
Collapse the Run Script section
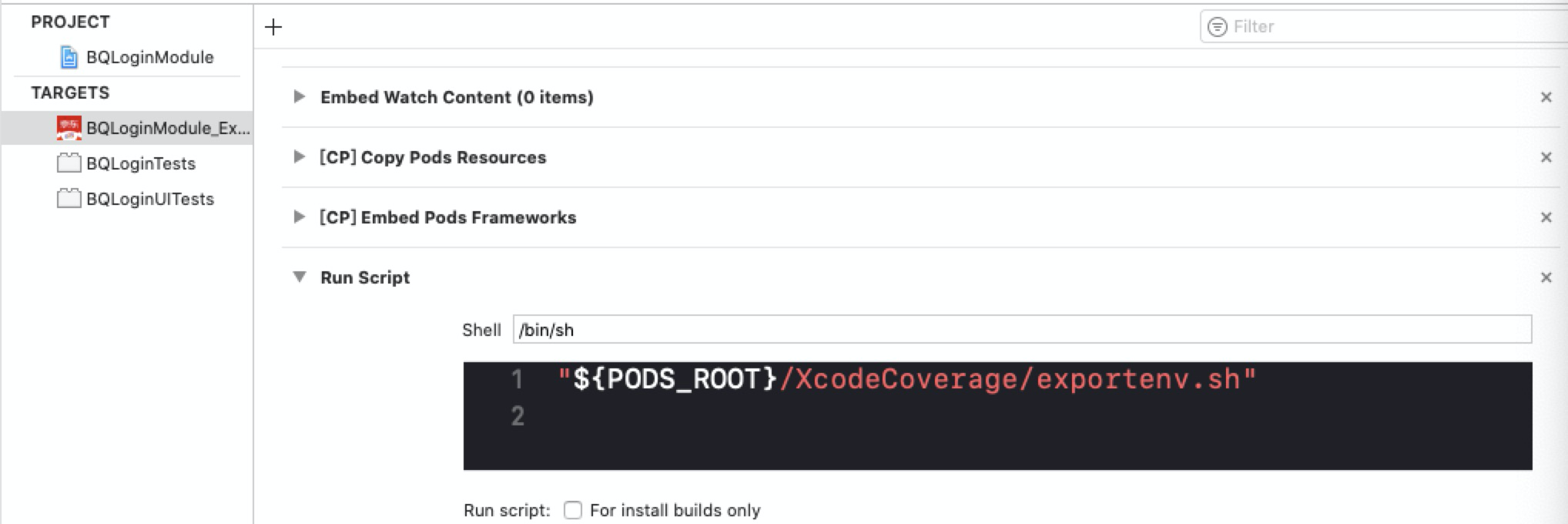coord(300,277)
